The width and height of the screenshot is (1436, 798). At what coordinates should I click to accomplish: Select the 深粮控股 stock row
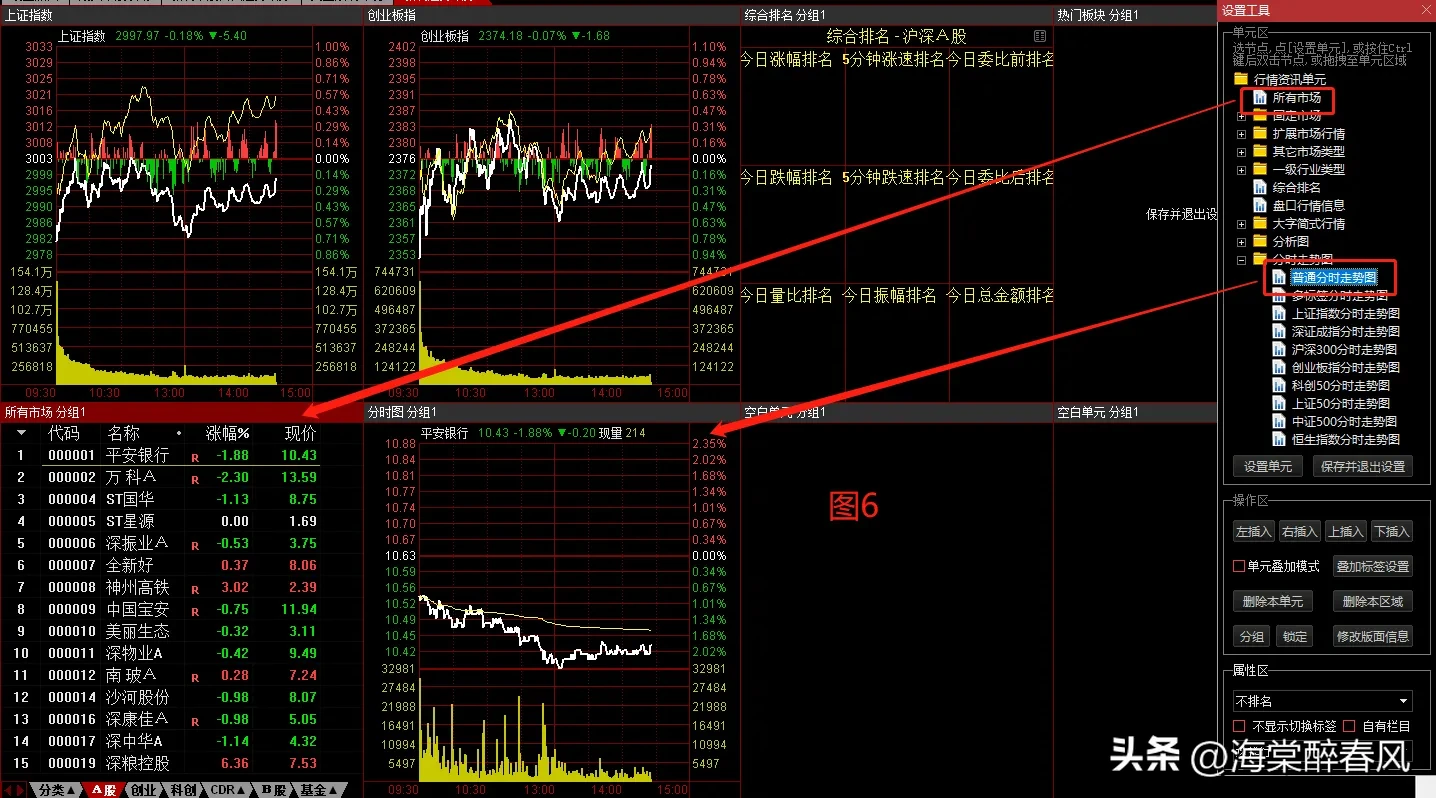pos(181,763)
